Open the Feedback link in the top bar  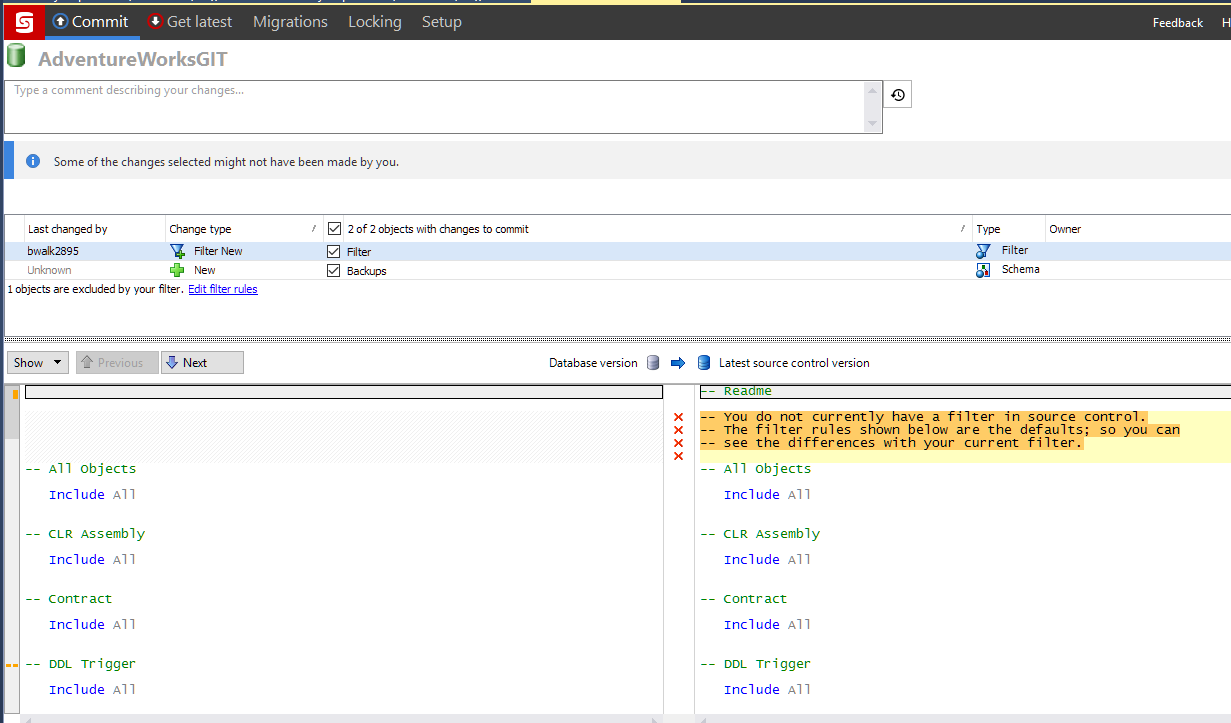[1177, 22]
